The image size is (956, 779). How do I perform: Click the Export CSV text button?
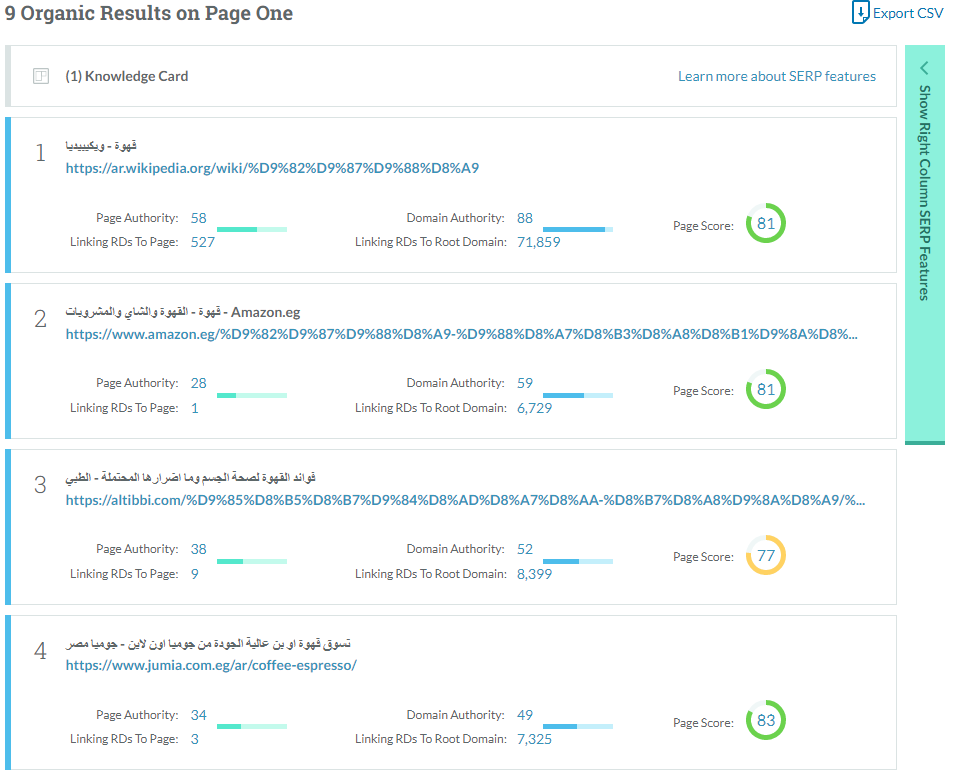pos(908,13)
